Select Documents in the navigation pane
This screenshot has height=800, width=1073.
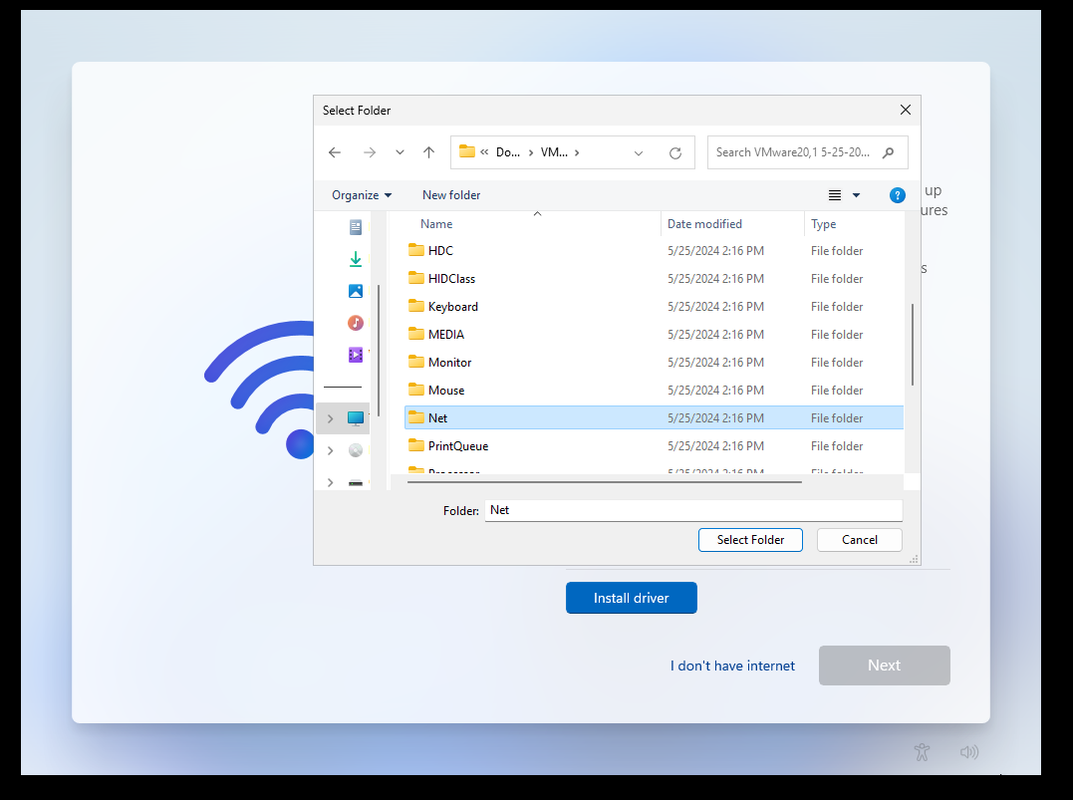pos(355,227)
